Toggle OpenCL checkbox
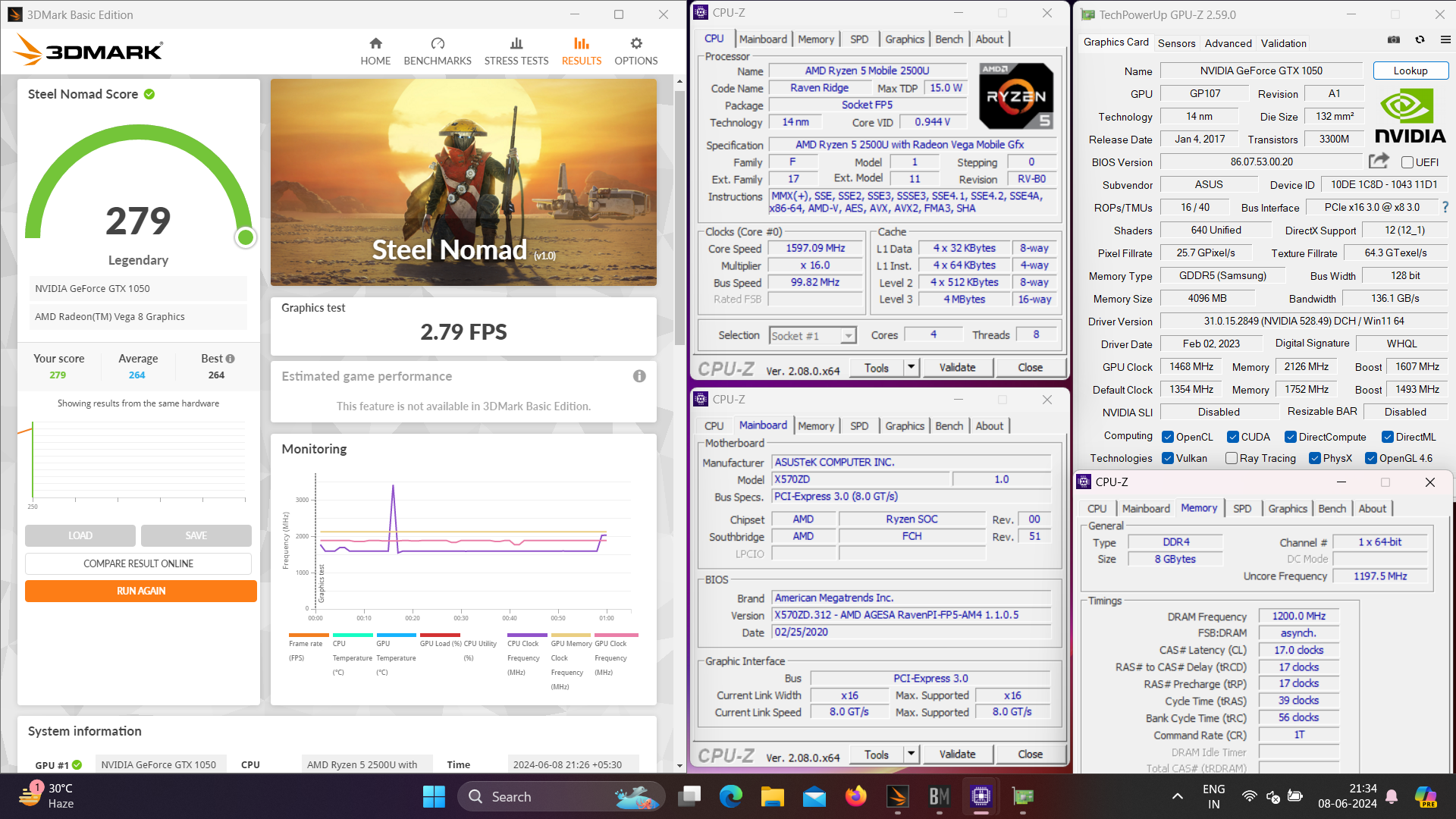Image resolution: width=1456 pixels, height=819 pixels. [1168, 437]
